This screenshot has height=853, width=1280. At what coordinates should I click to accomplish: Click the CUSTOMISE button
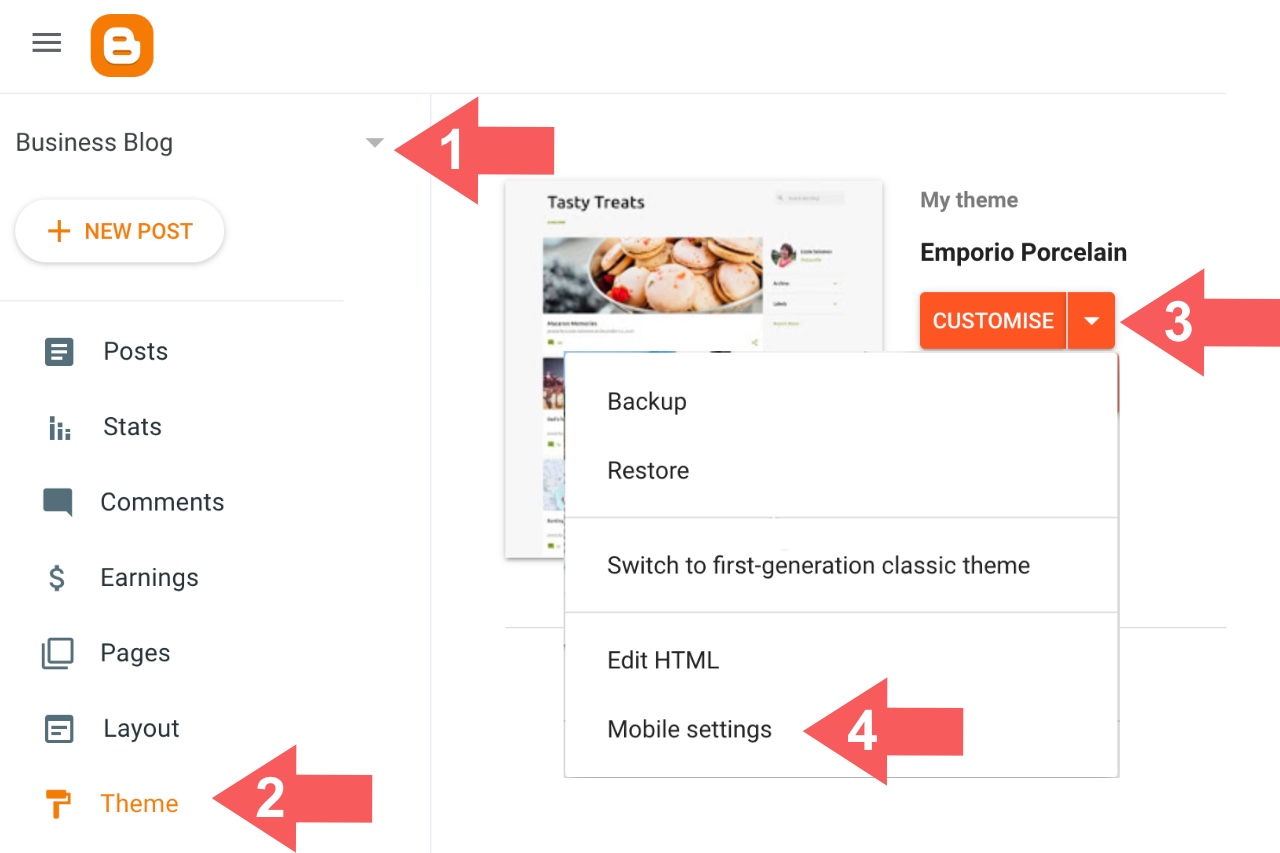993,321
